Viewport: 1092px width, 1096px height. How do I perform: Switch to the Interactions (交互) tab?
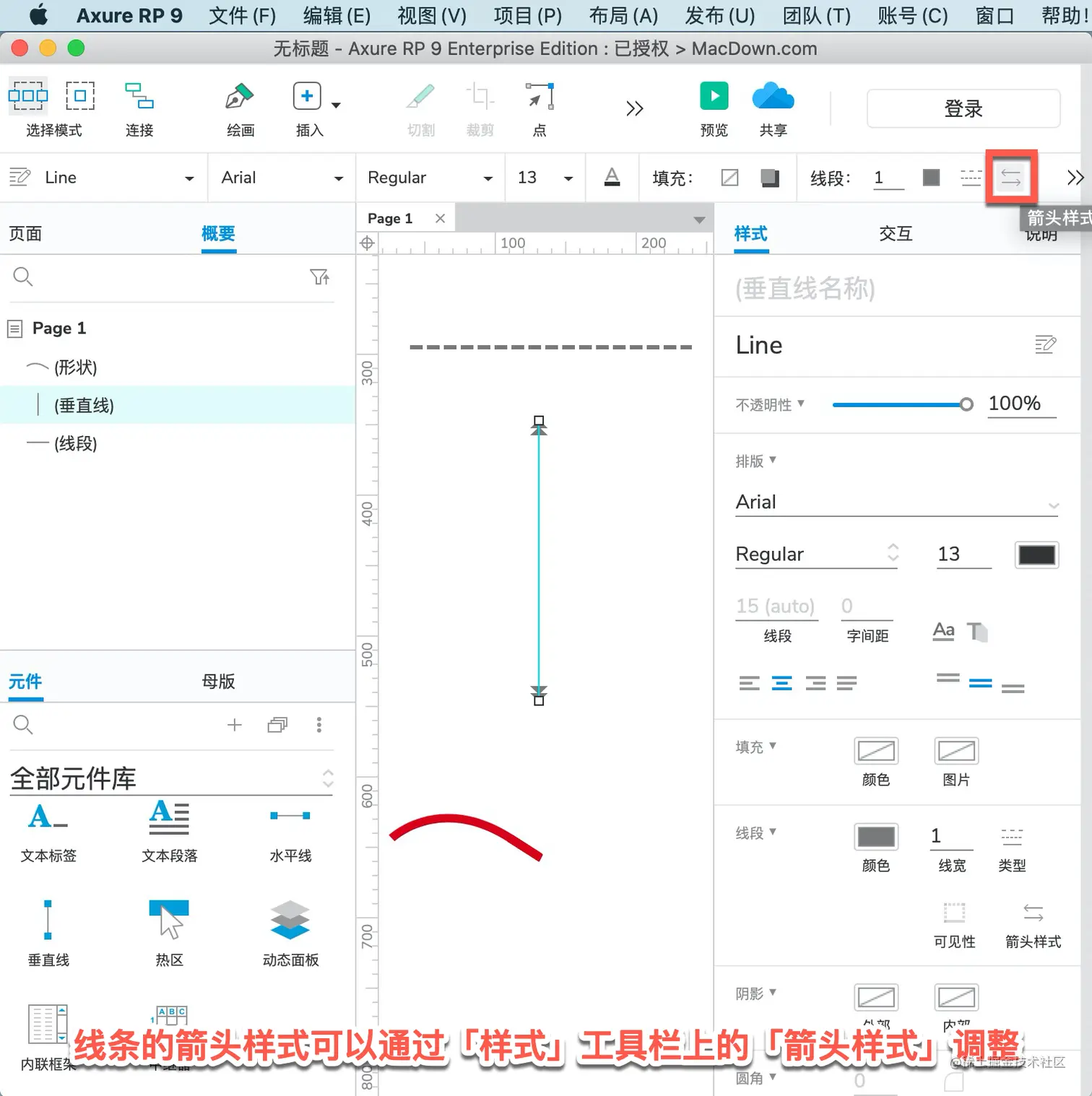coord(896,233)
